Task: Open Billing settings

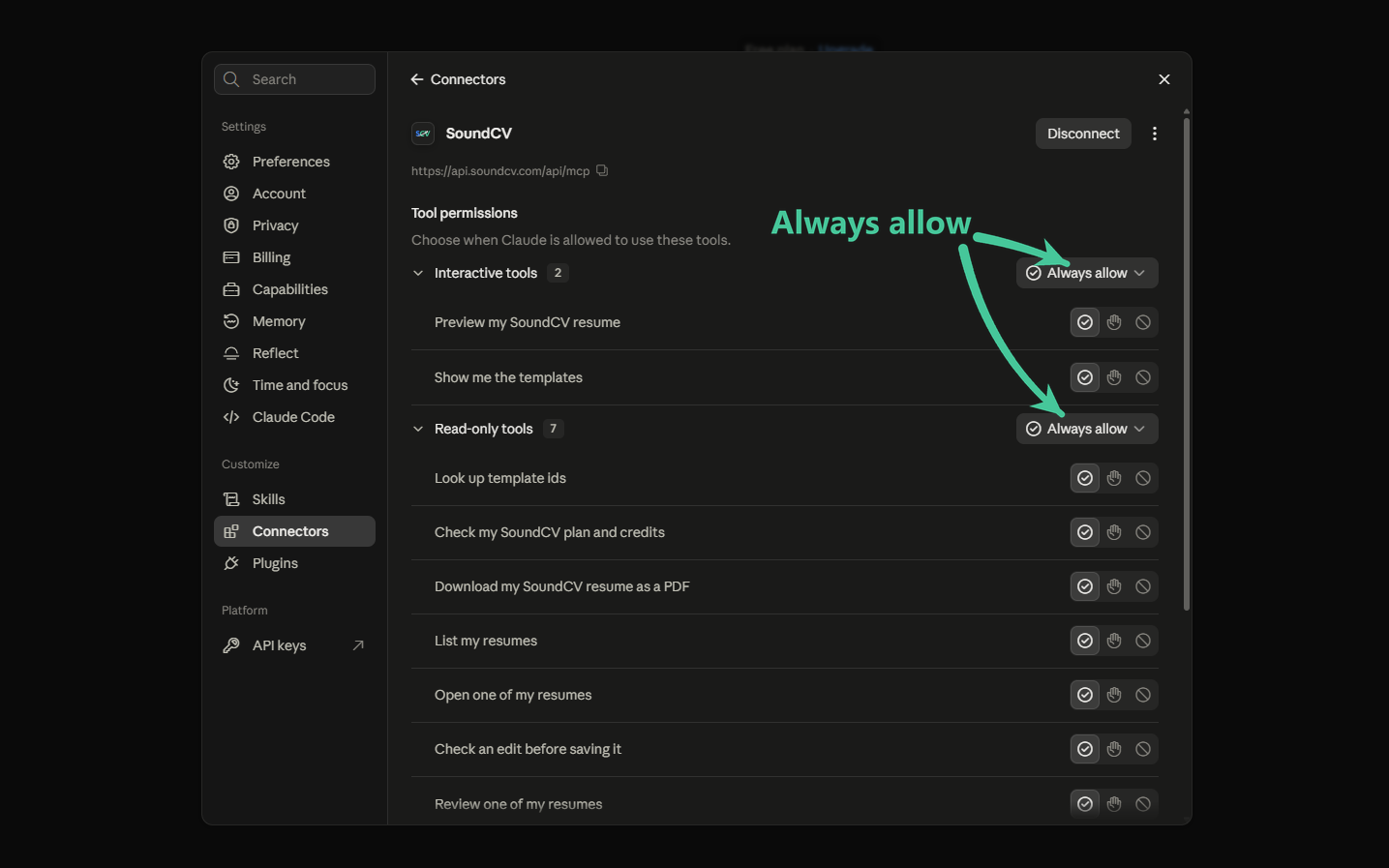Action: [x=294, y=257]
